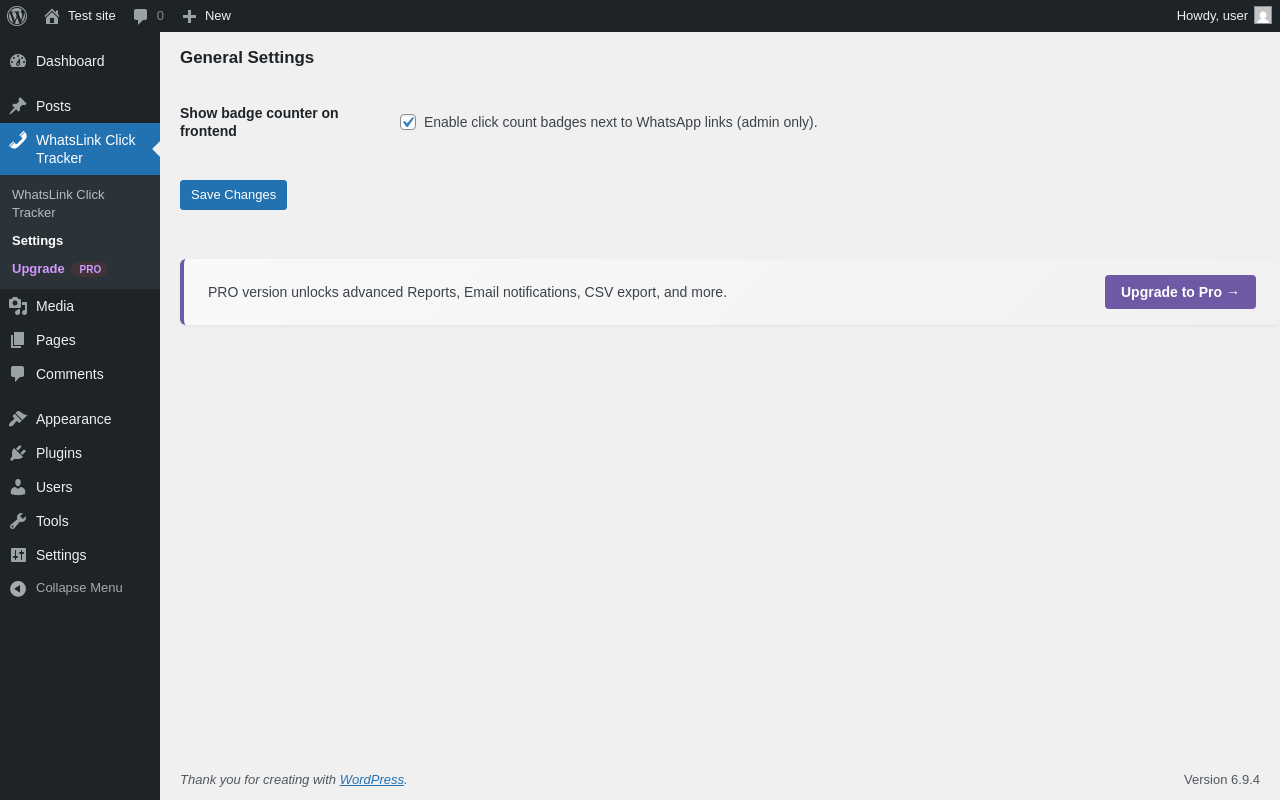Open the comments bubble in admin bar
This screenshot has width=1280, height=800.
coord(141,16)
